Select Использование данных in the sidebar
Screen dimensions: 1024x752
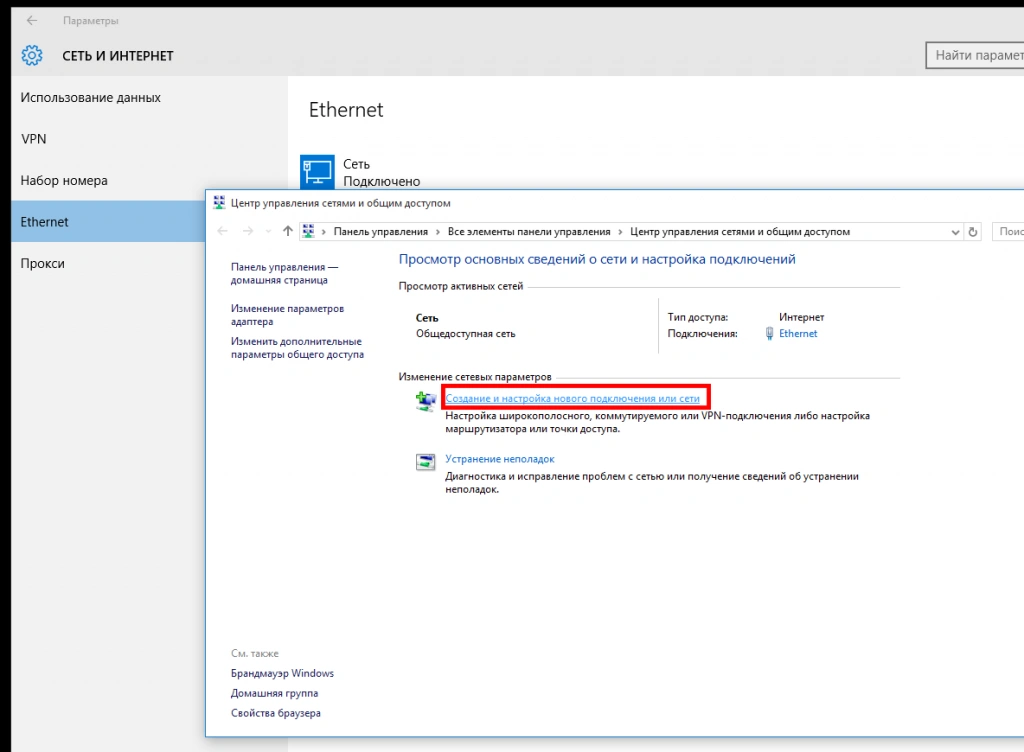coord(91,98)
